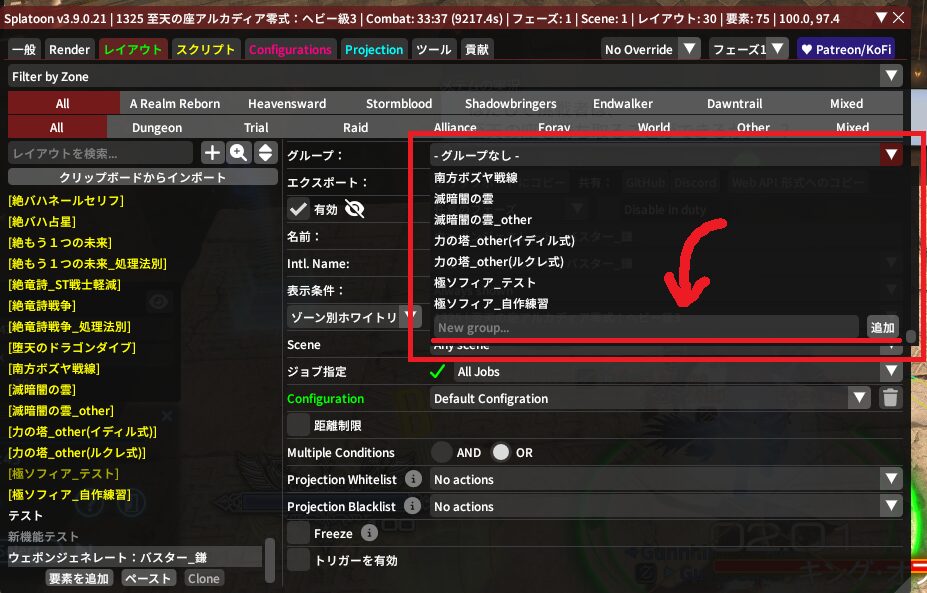Click the magnifier icon beside layout search

(238, 153)
